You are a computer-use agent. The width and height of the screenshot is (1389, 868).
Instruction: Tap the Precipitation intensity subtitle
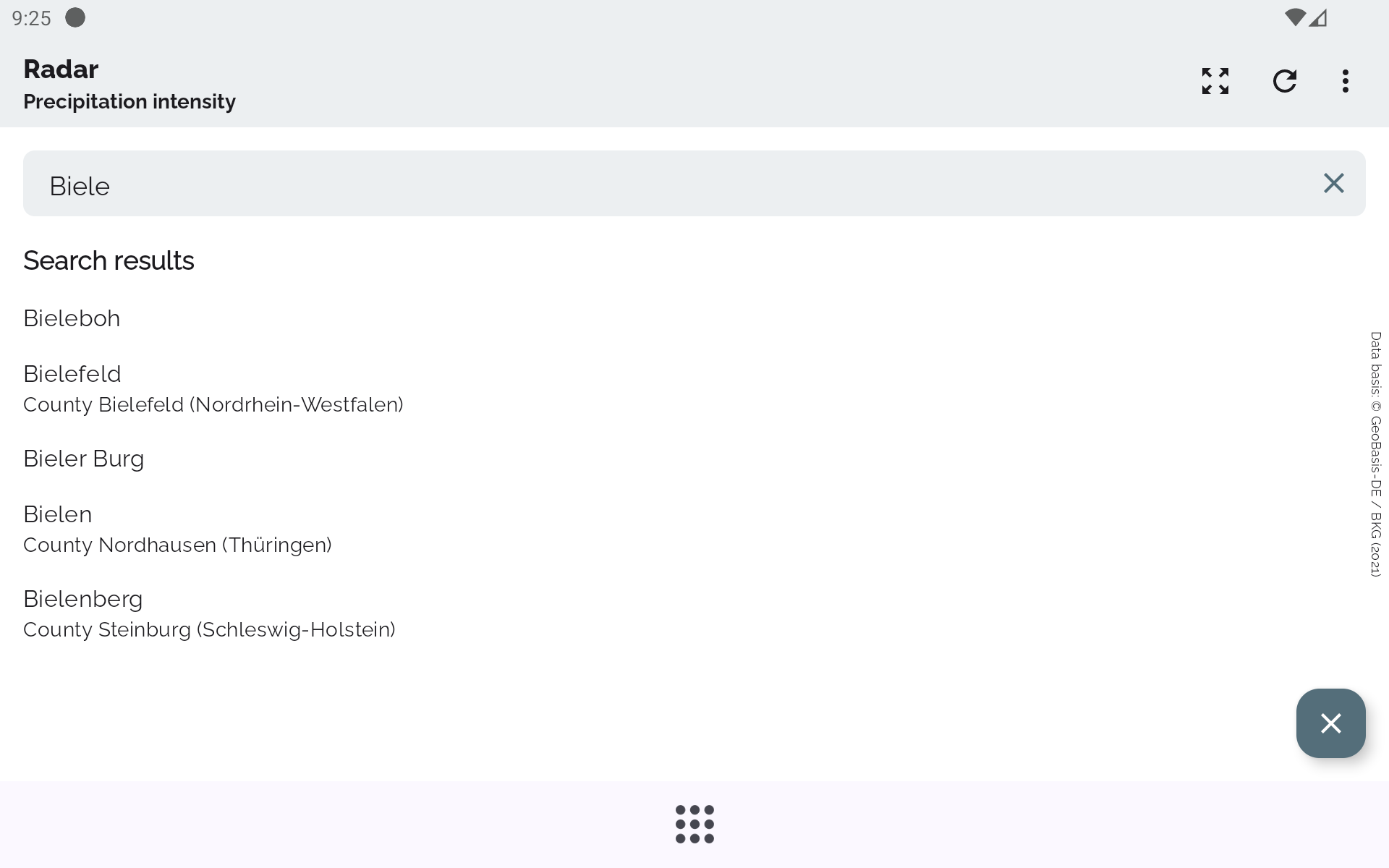click(x=129, y=102)
